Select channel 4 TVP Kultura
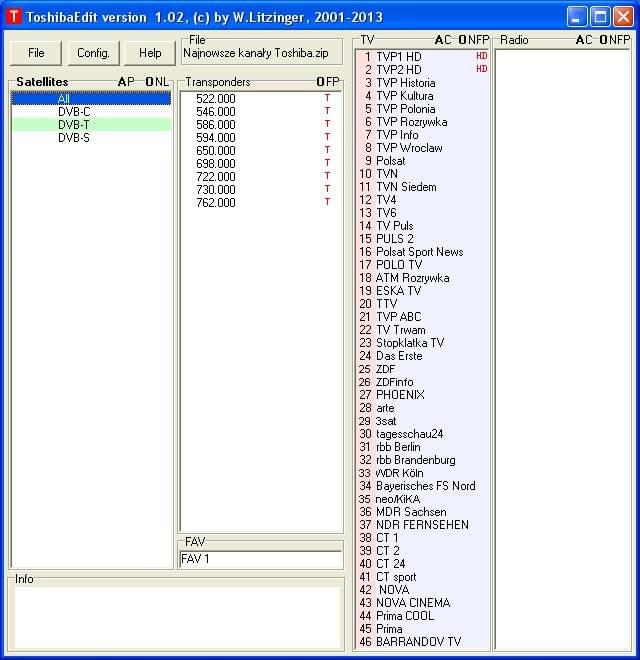The width and height of the screenshot is (640, 660). [x=422, y=96]
